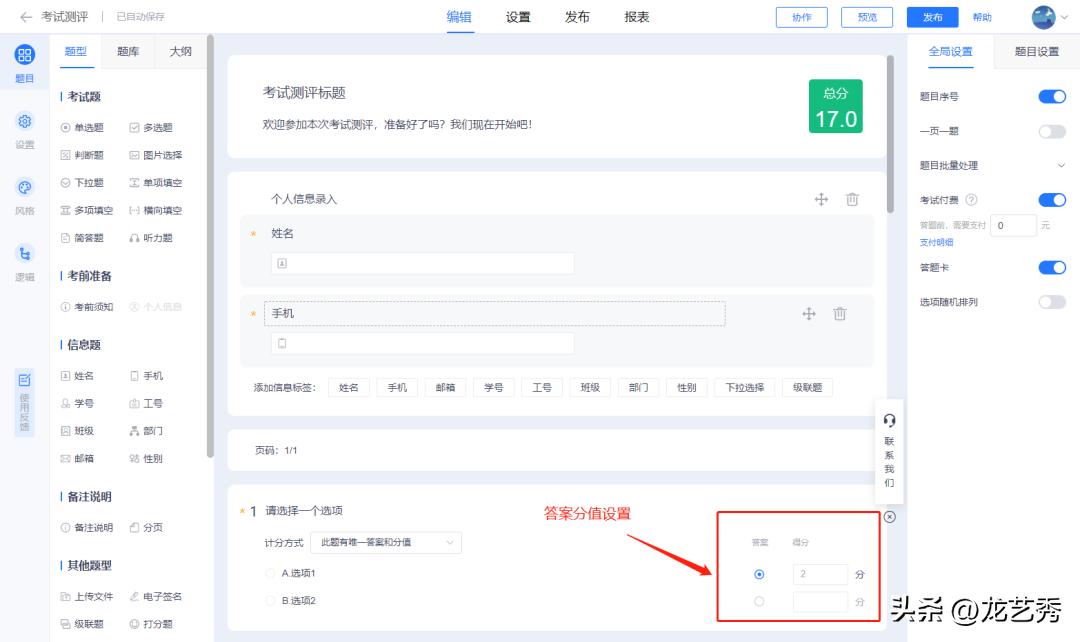Screen dimensions: 1080x642
Task: Open 支付明细 payment details link
Action: coord(935,242)
